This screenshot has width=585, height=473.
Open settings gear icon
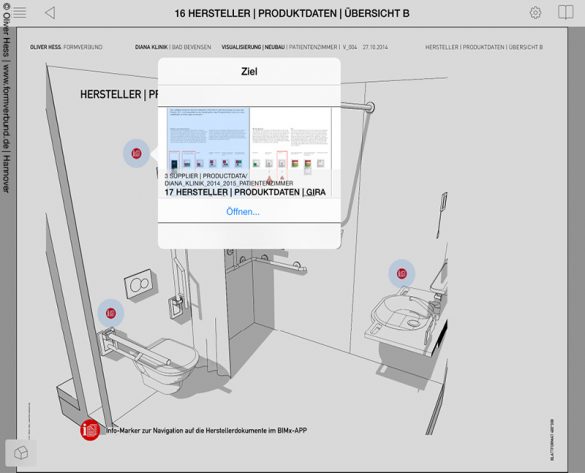point(535,13)
